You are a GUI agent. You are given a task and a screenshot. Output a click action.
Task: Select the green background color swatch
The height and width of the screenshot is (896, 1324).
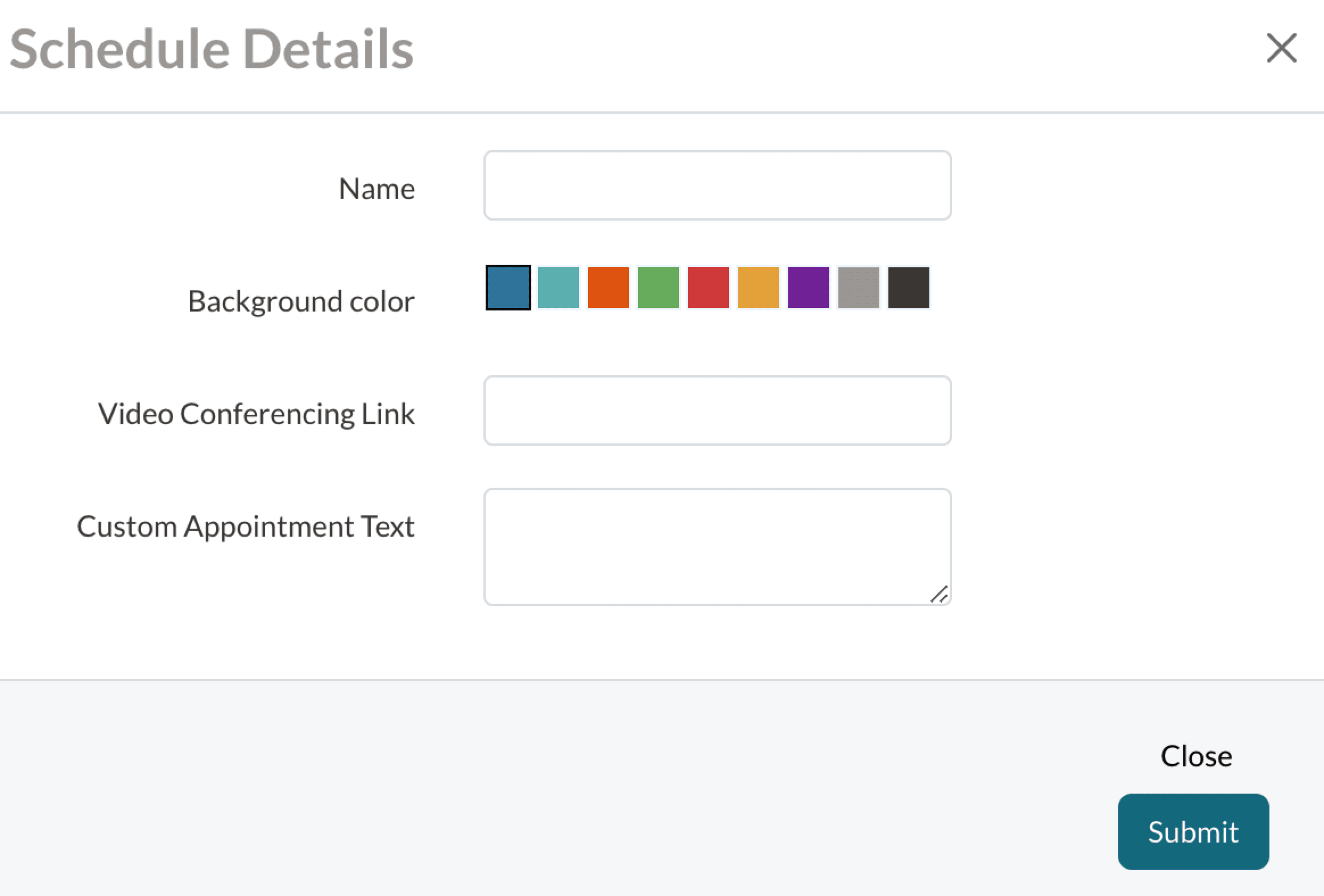click(659, 288)
